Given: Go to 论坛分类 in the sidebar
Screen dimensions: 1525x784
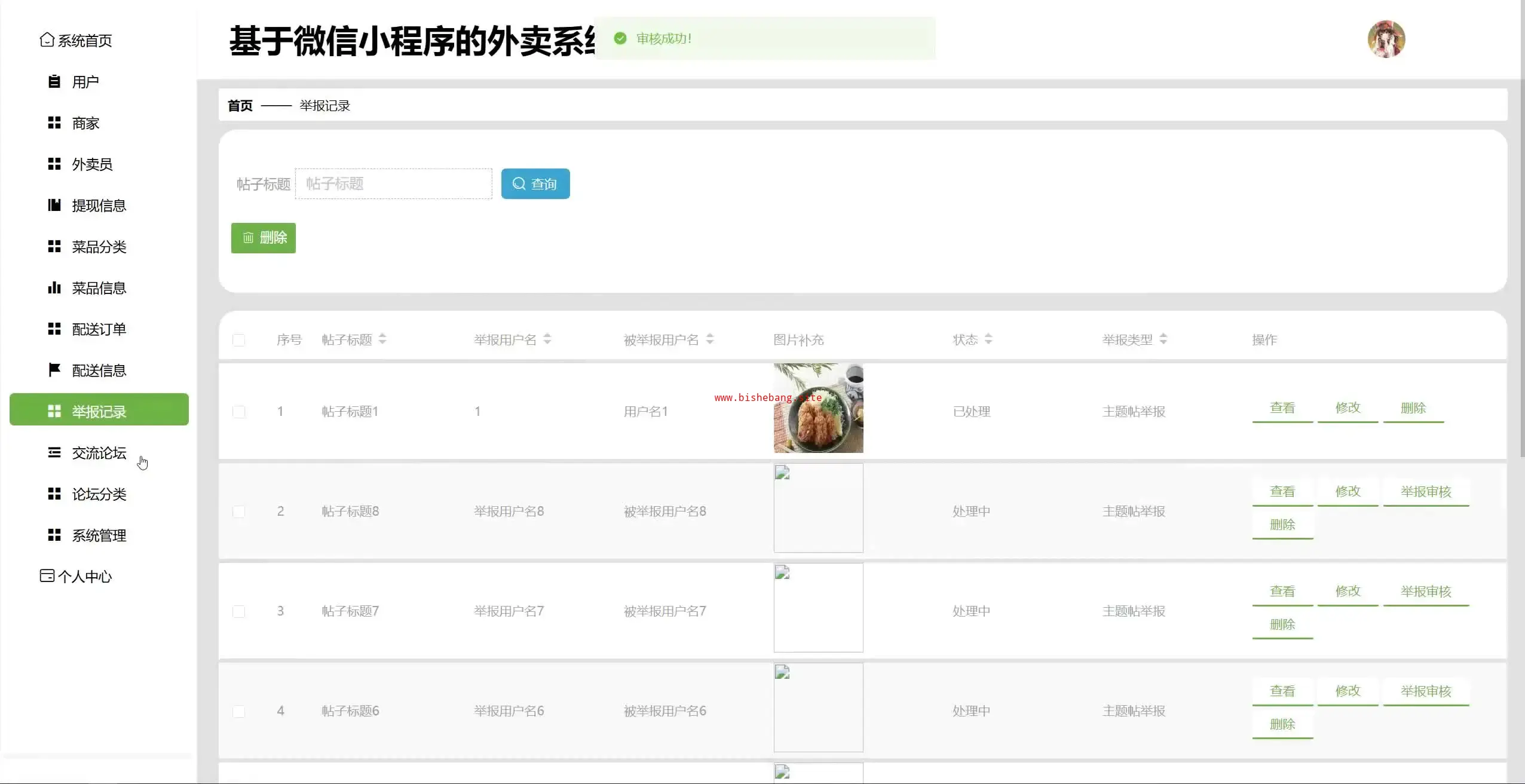Looking at the screenshot, I should click(99, 494).
